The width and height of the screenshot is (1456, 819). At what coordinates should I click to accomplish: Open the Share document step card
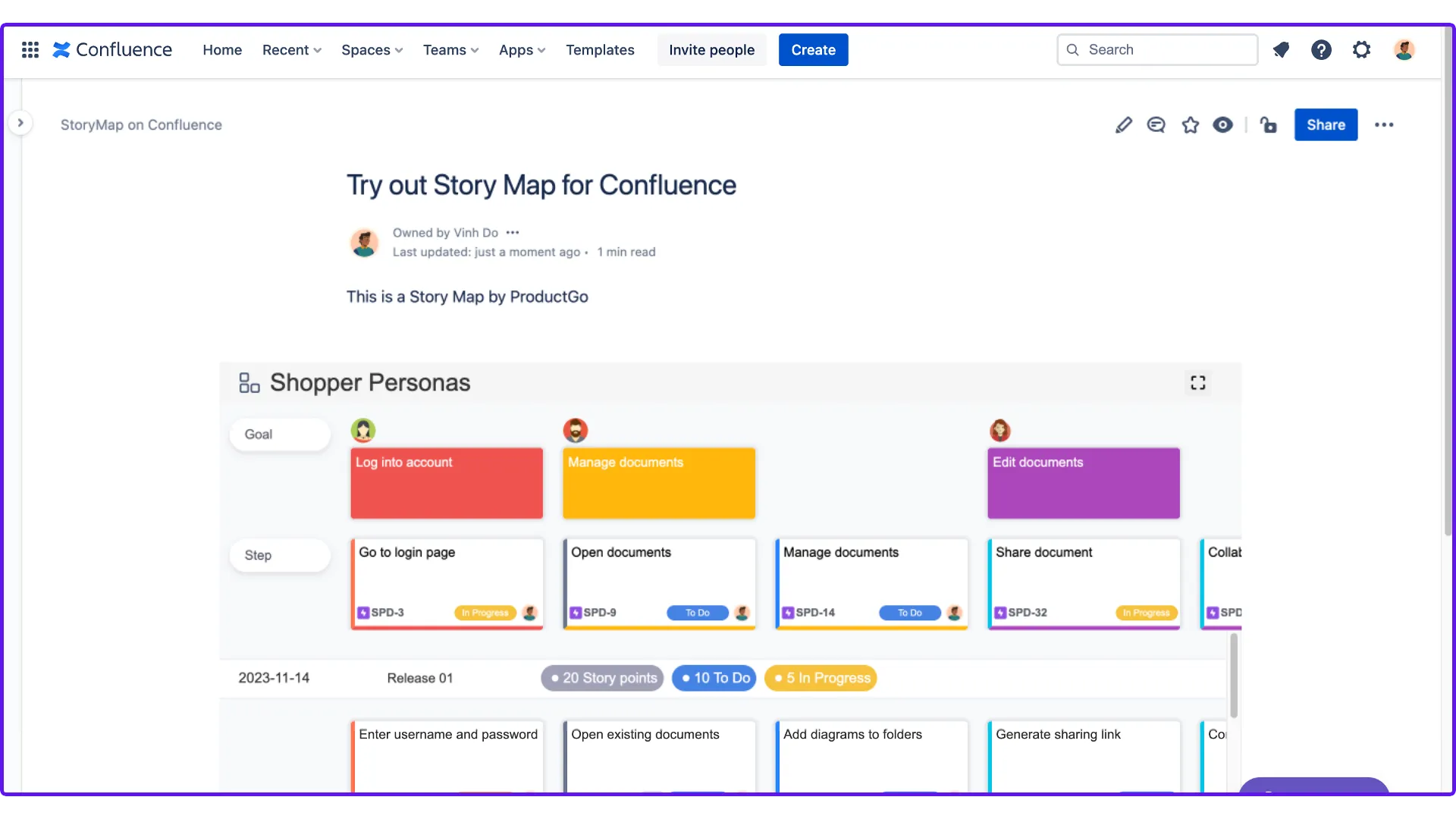click(x=1084, y=584)
